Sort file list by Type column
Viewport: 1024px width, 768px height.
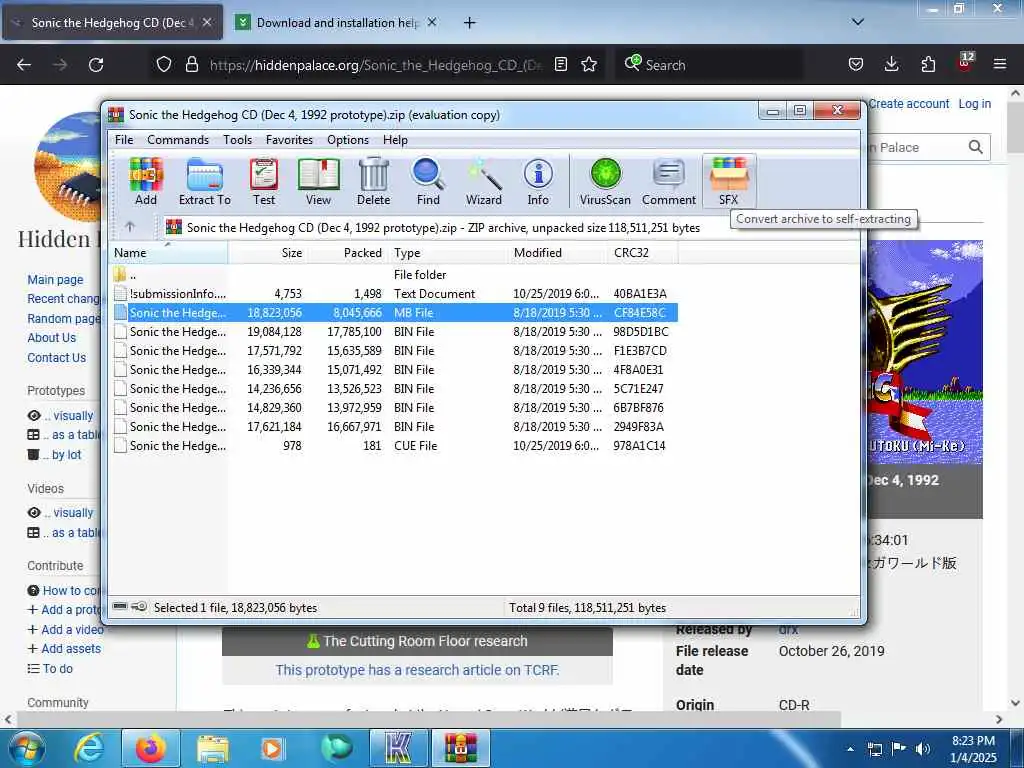[448, 253]
